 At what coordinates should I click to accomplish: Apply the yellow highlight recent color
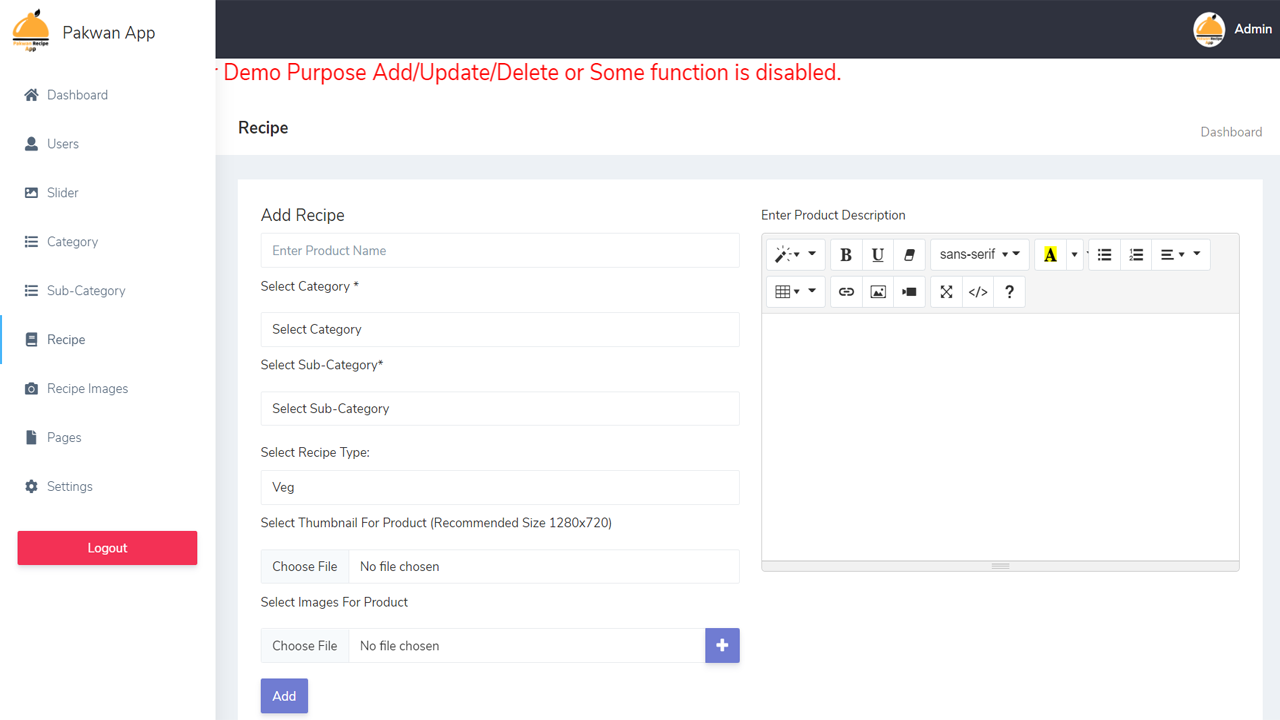(1050, 255)
